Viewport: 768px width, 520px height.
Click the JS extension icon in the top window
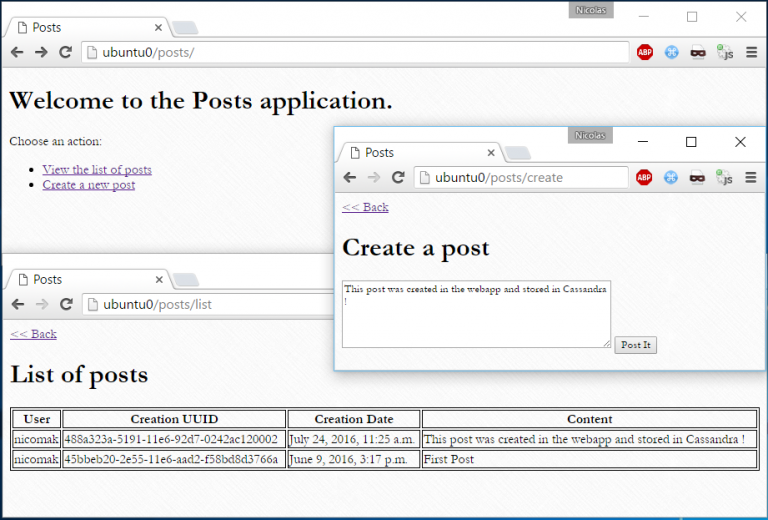pos(725,52)
